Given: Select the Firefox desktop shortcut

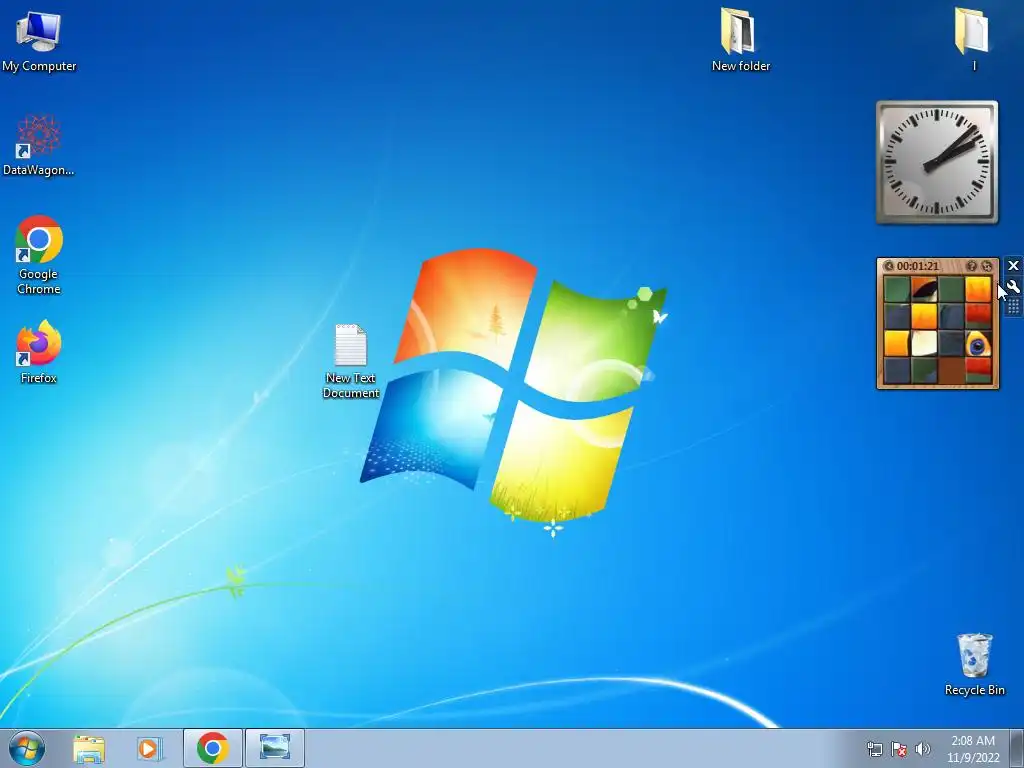Looking at the screenshot, I should pyautogui.click(x=39, y=351).
